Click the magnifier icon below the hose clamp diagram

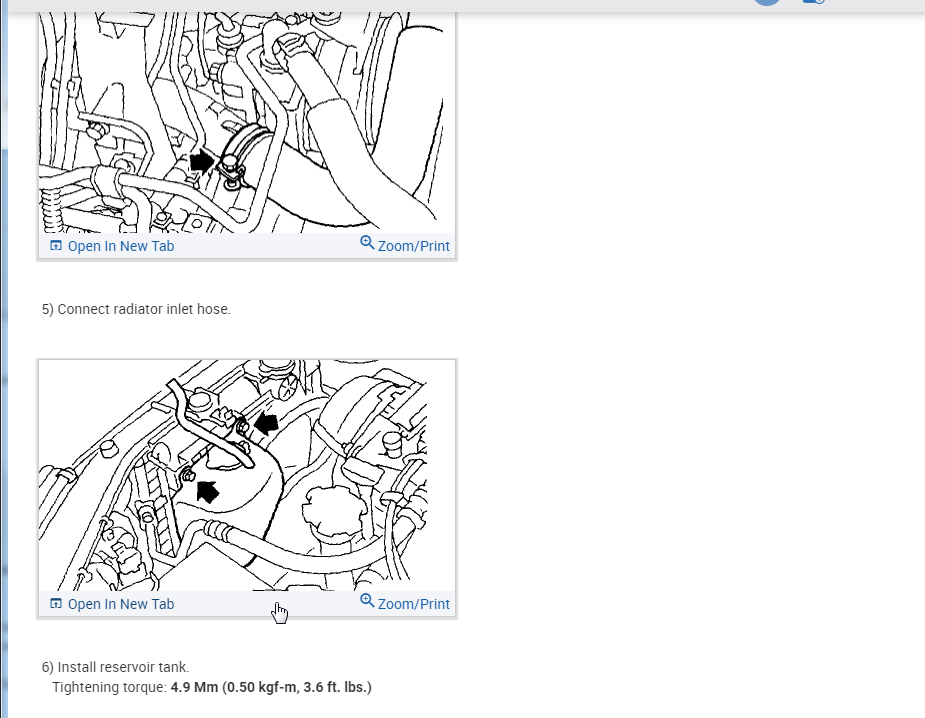click(367, 242)
